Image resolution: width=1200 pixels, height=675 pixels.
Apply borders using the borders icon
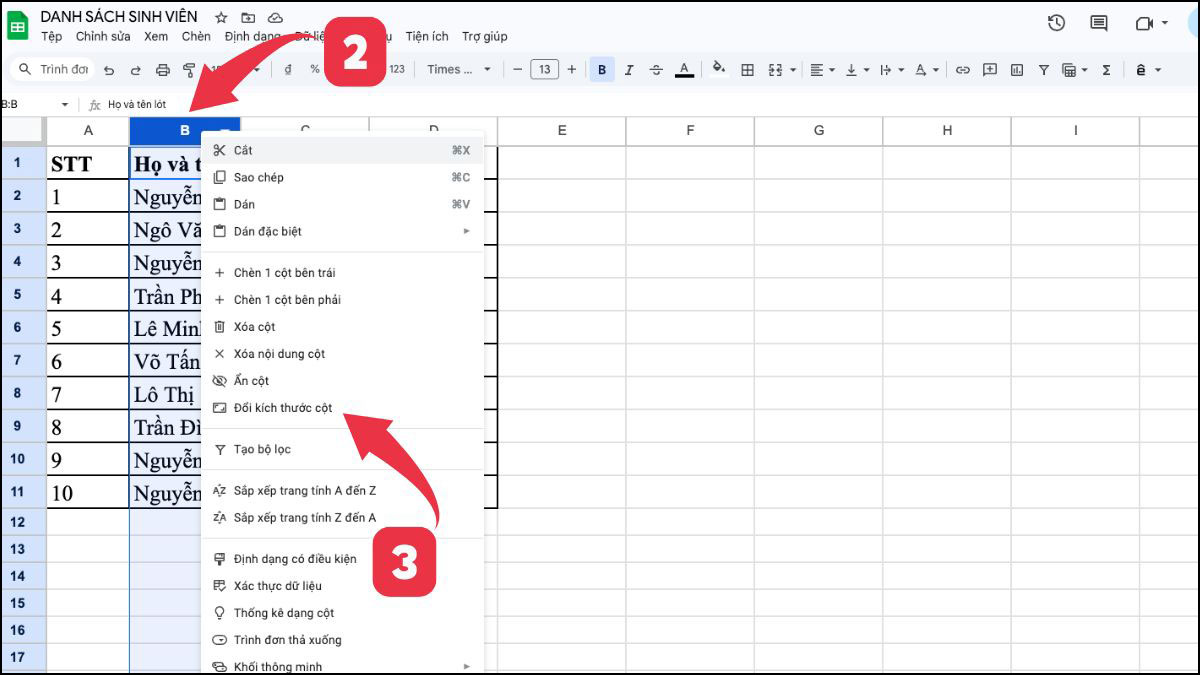coord(746,70)
